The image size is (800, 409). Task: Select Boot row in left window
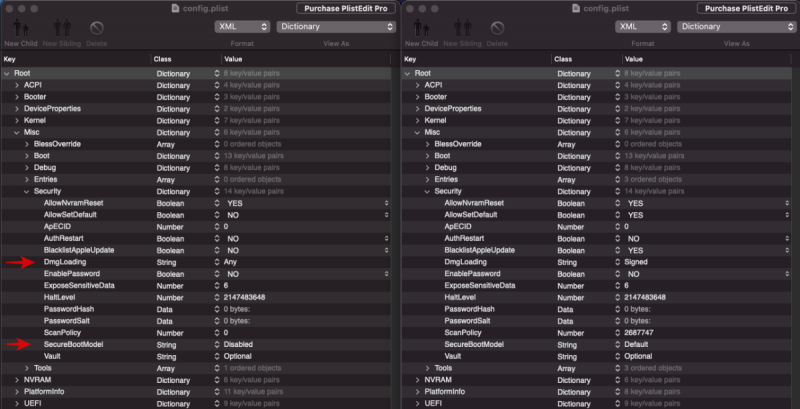pos(196,156)
